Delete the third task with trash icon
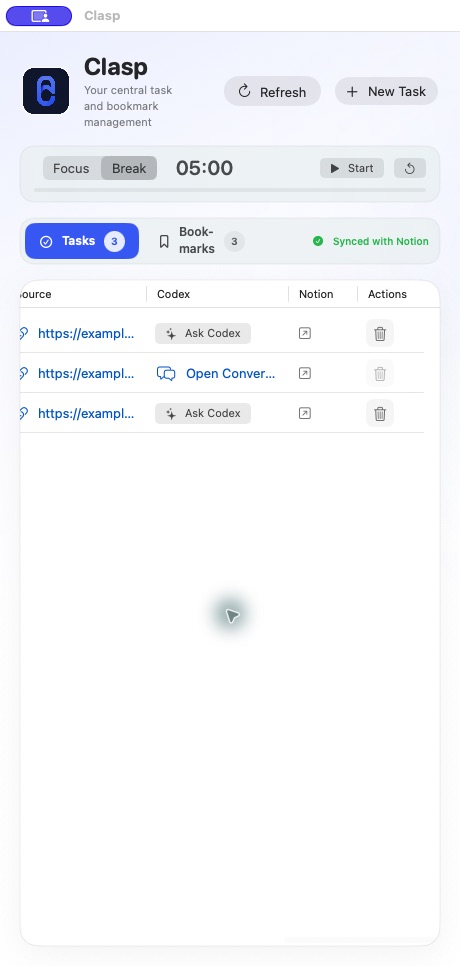Image resolution: width=460 pixels, height=966 pixels. (380, 413)
